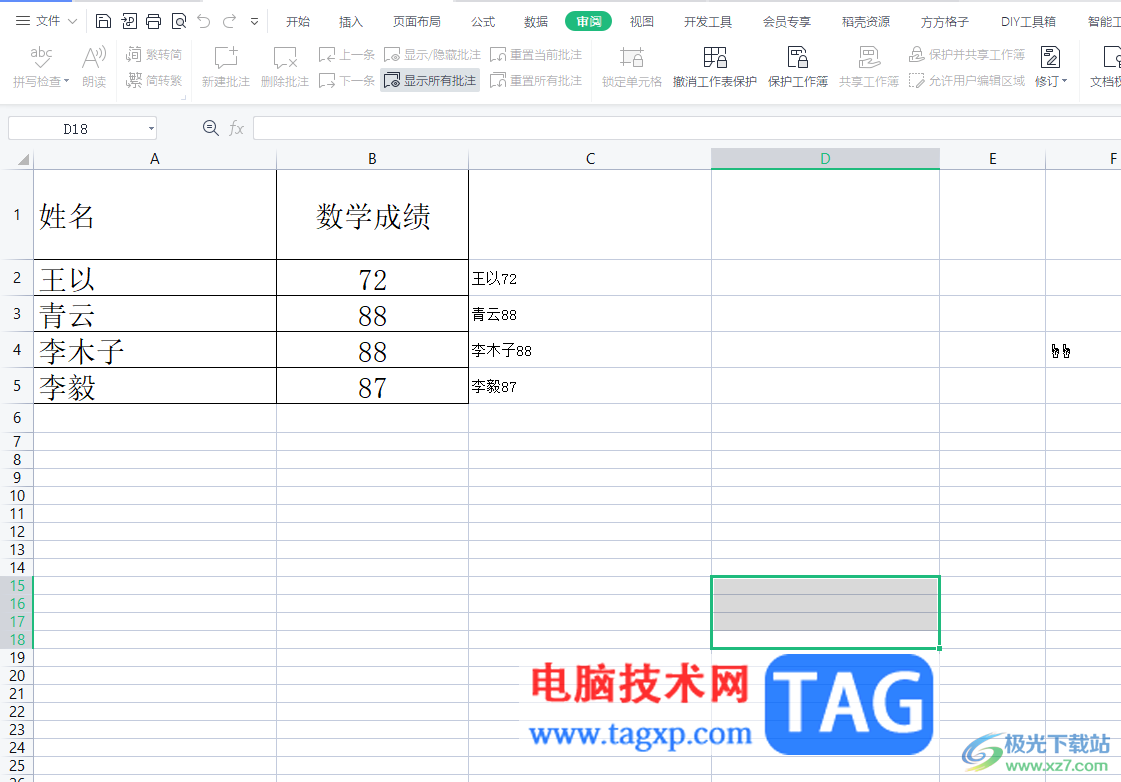The width and height of the screenshot is (1121, 782).
Task: Click 繁转简 conversion button
Action: [x=154, y=54]
